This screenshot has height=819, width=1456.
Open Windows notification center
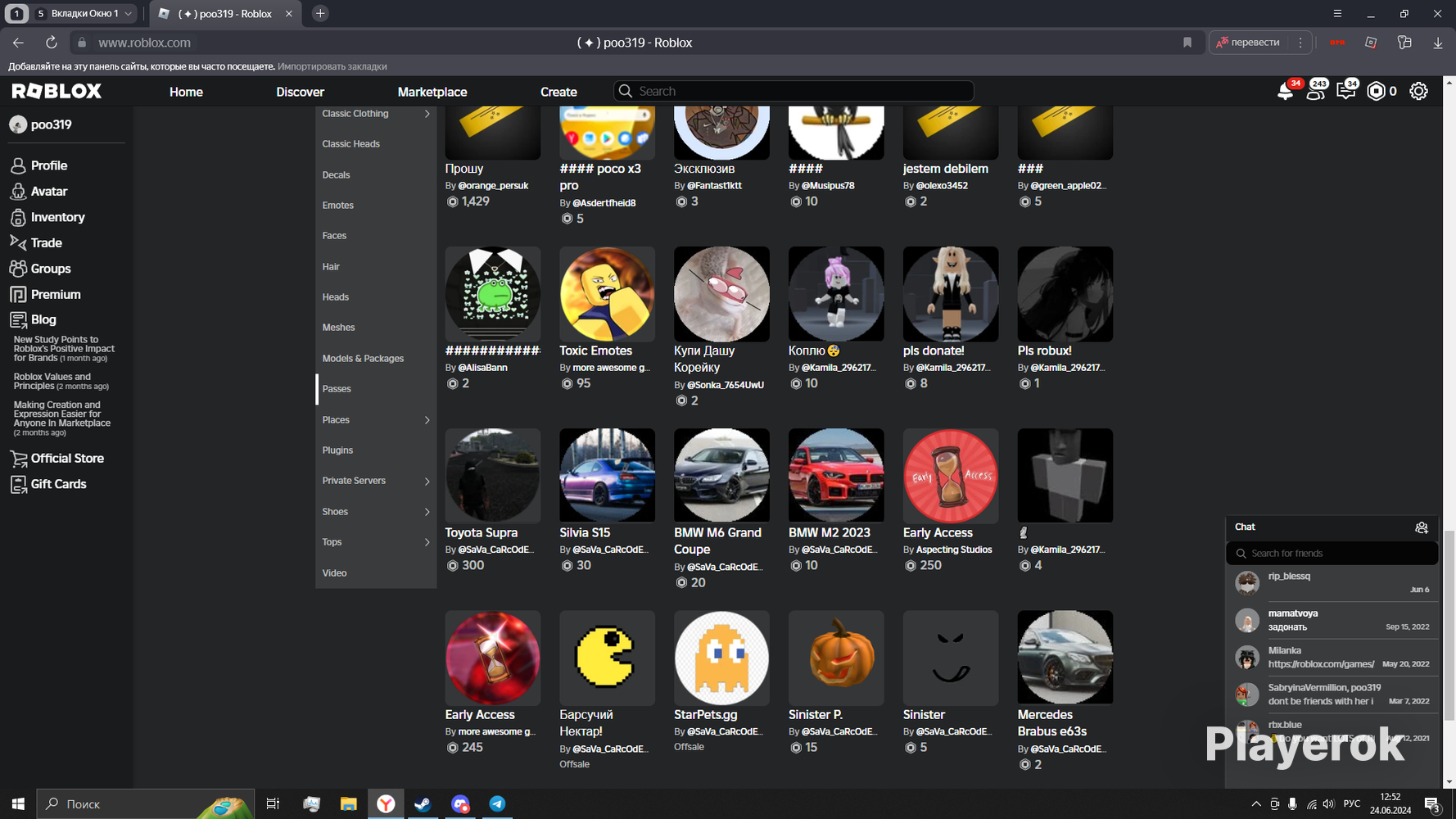click(x=1432, y=804)
